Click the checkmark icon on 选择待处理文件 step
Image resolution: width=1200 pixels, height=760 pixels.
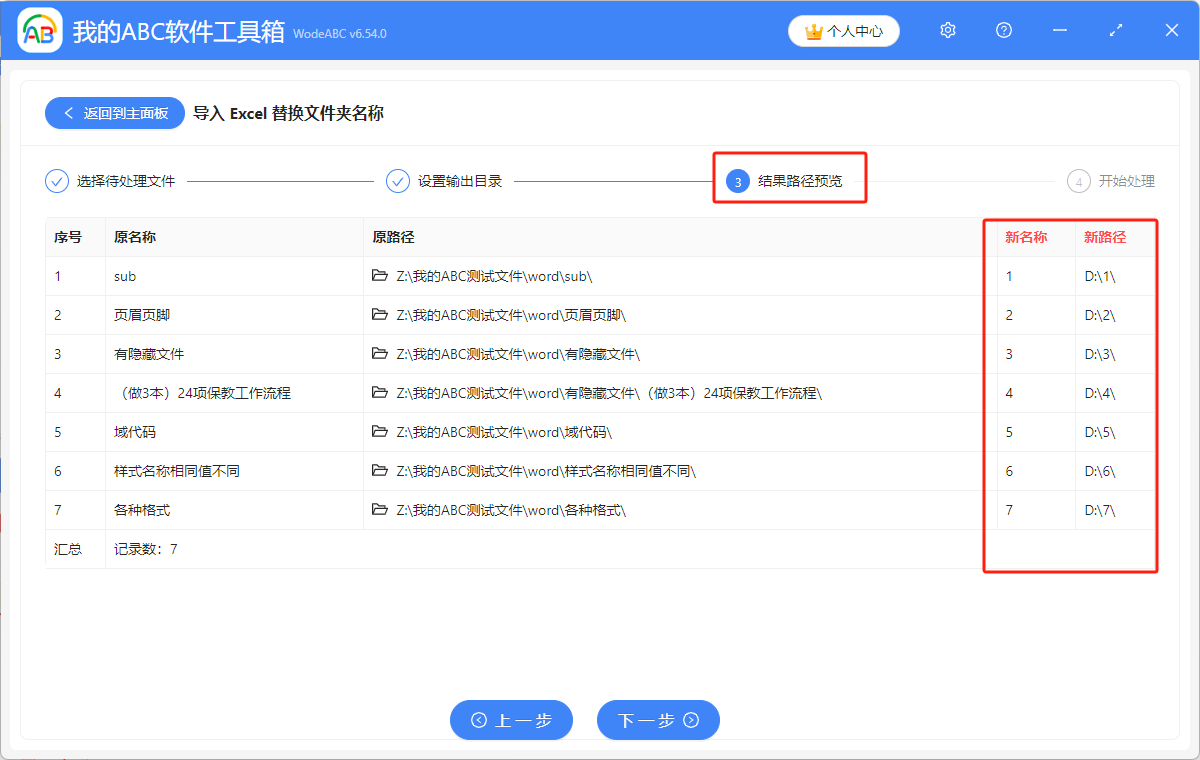(x=56, y=181)
